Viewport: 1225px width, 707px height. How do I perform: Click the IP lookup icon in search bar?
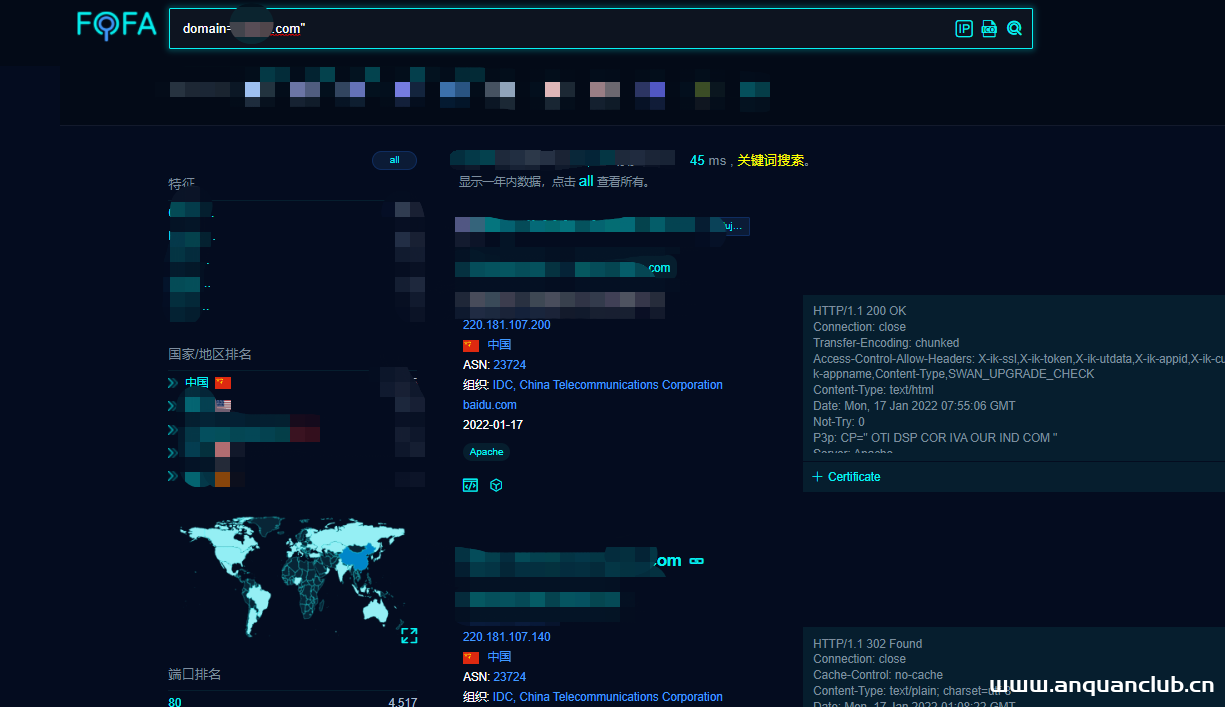pos(964,29)
